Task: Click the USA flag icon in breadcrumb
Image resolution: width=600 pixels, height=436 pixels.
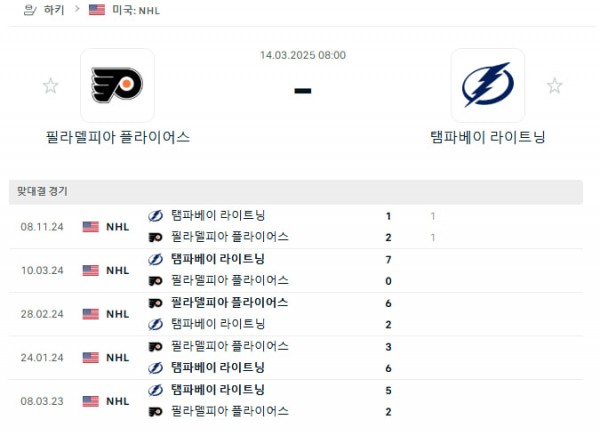Action: tap(96, 10)
